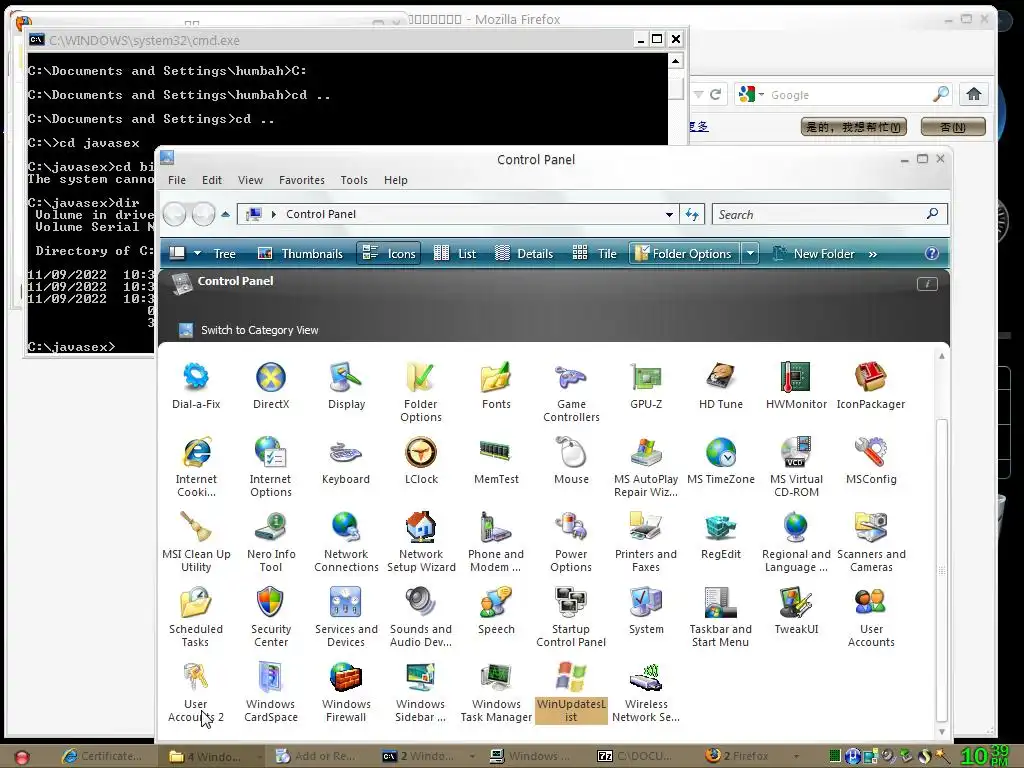Open Printers and Faxes icon

[646, 542]
